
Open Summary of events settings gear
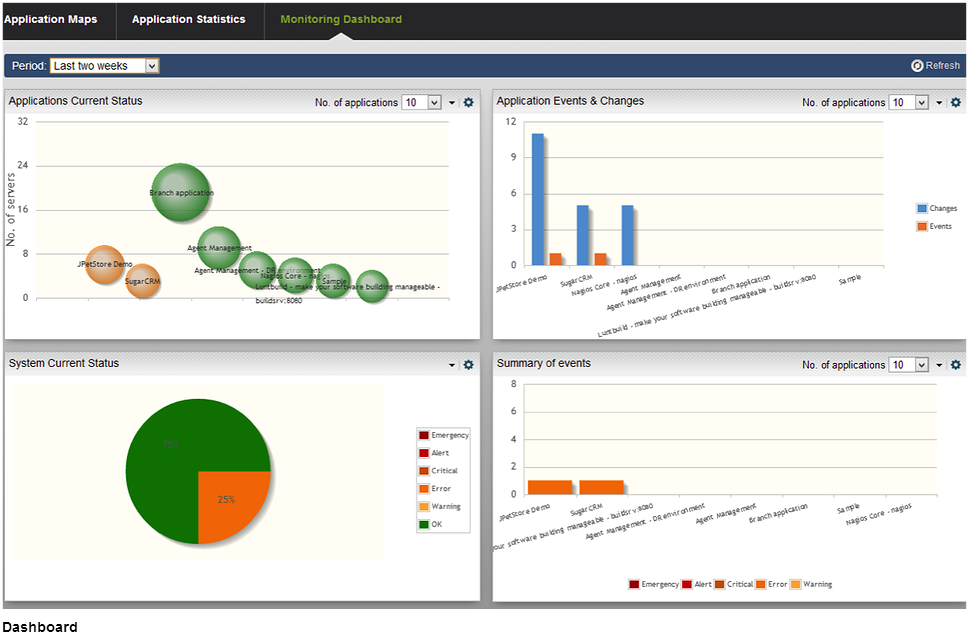[x=956, y=365]
